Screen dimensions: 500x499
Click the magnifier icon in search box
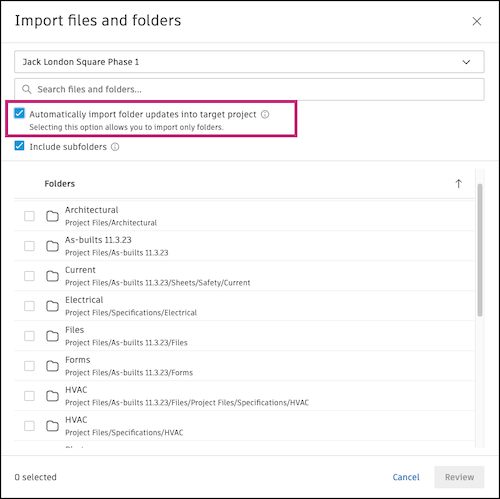click(26, 89)
